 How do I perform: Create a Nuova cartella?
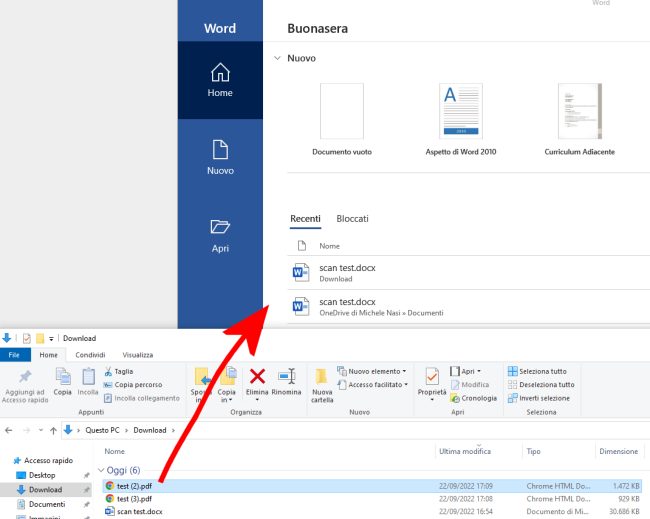322,386
